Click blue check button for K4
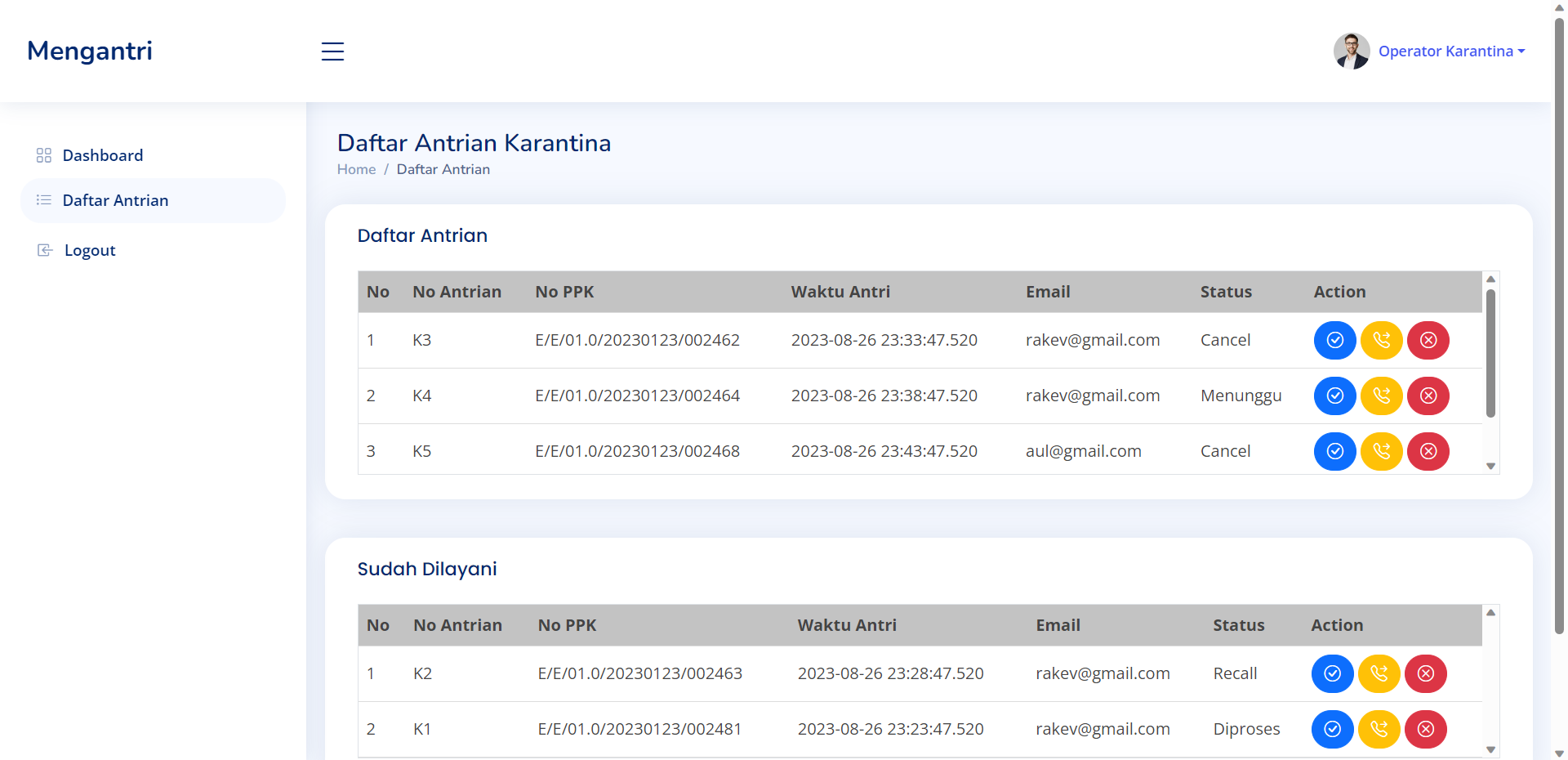 (x=1335, y=396)
